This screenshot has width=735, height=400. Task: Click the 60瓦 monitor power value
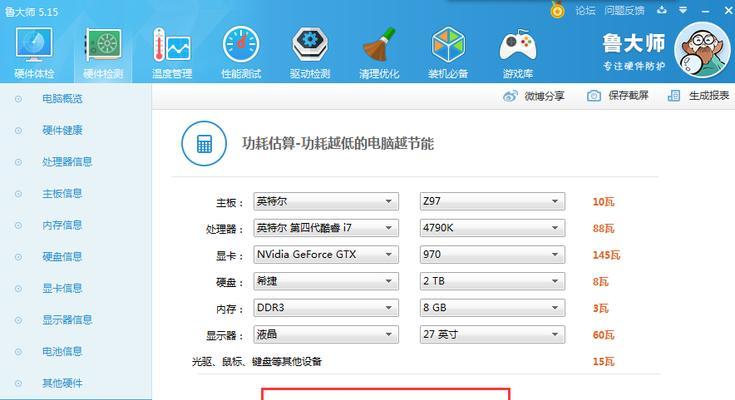point(603,335)
